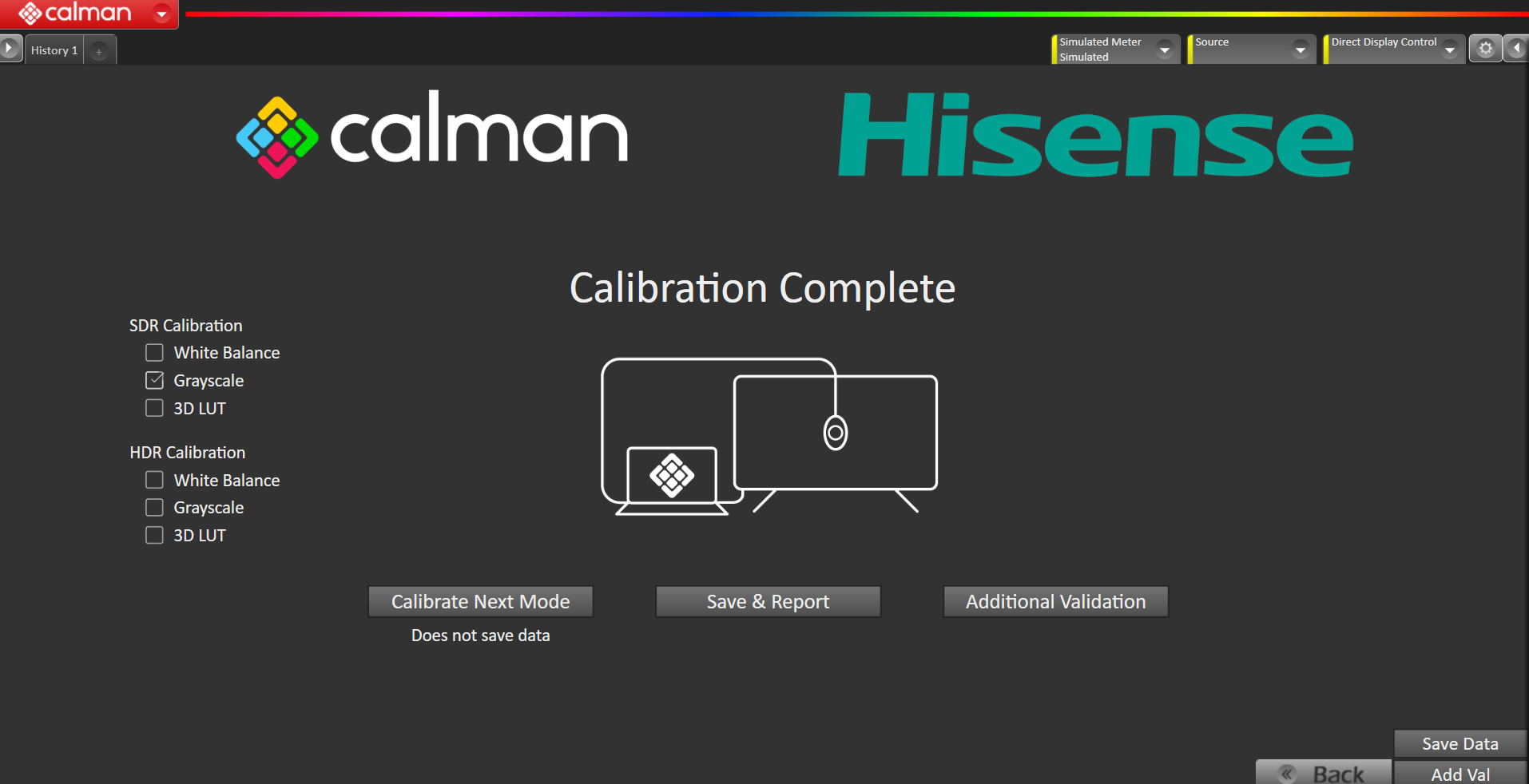
Task: Click the large Calman logo
Action: (x=432, y=134)
